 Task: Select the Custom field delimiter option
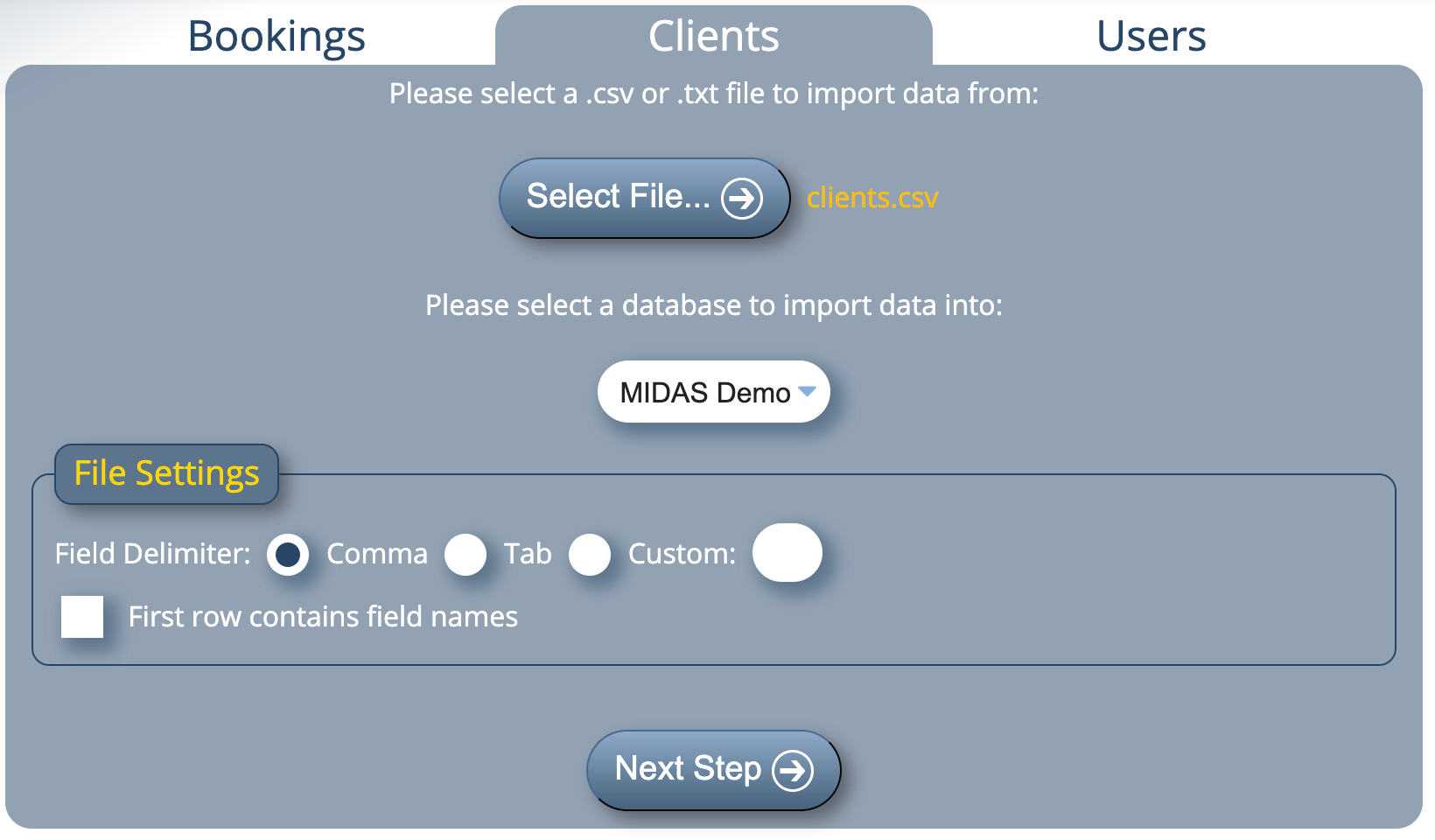click(x=591, y=554)
